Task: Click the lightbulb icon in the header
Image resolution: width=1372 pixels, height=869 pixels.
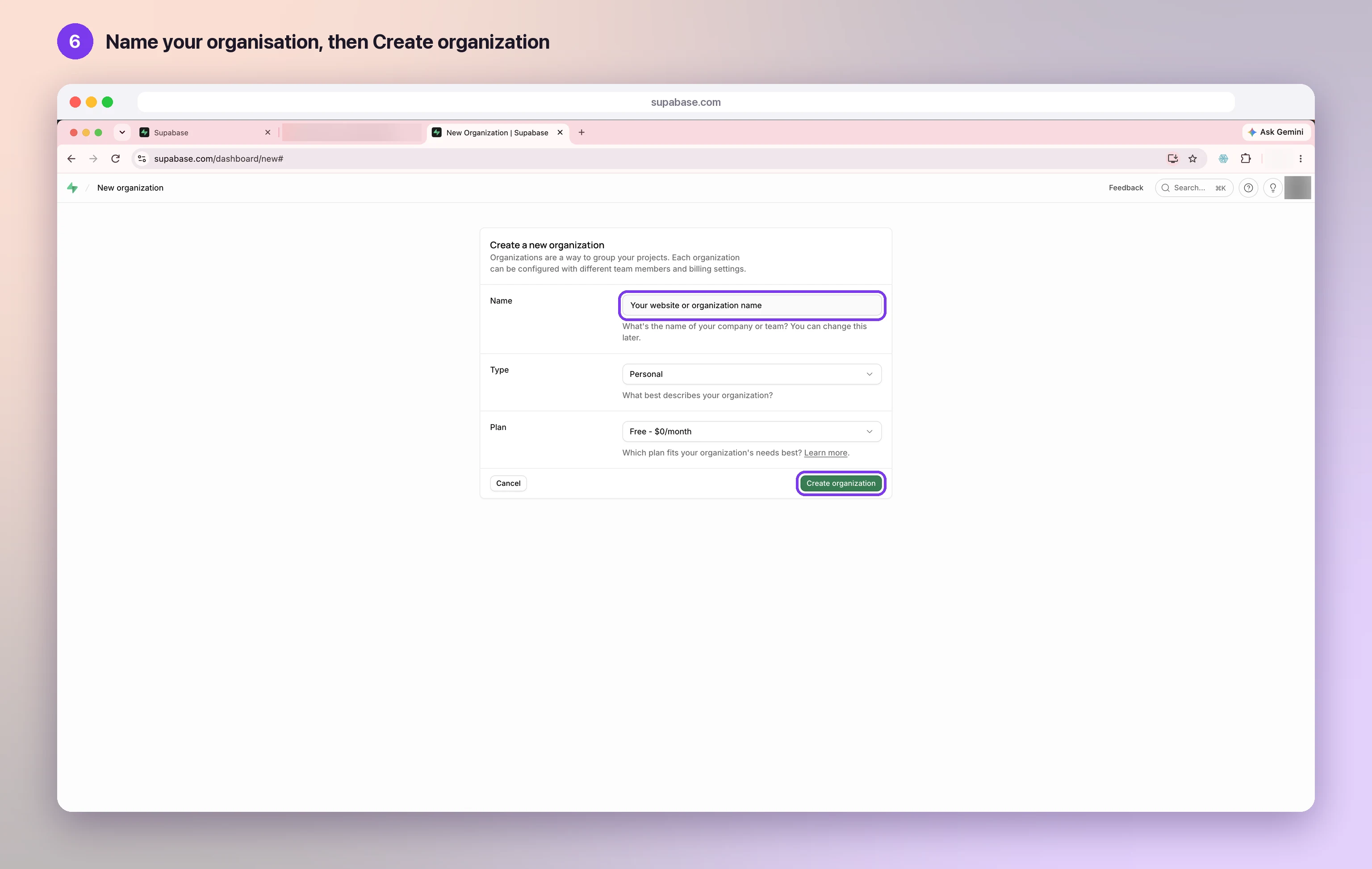Action: tap(1273, 188)
